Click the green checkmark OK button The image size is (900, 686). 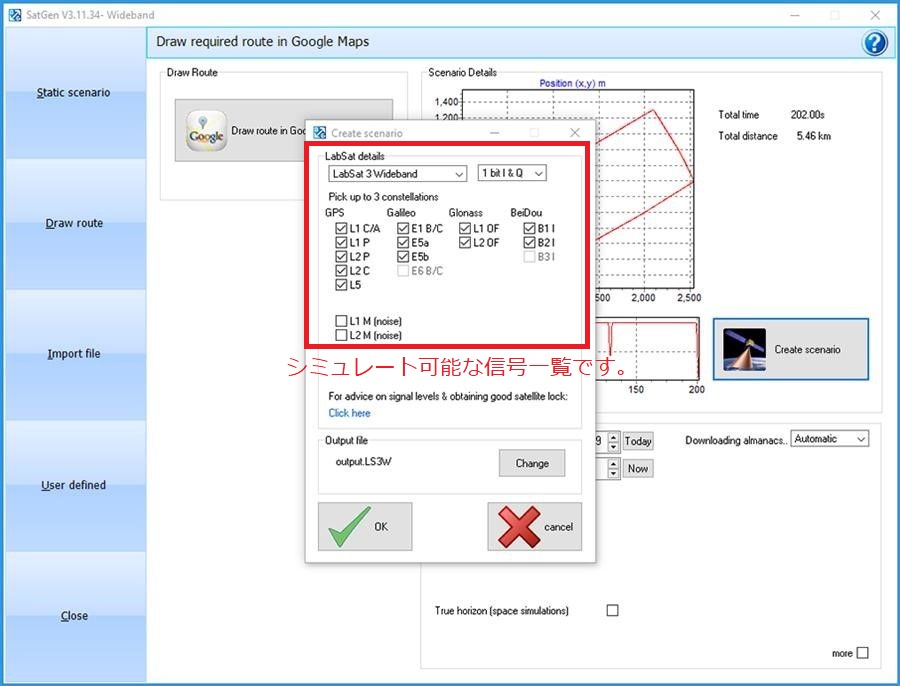point(365,526)
